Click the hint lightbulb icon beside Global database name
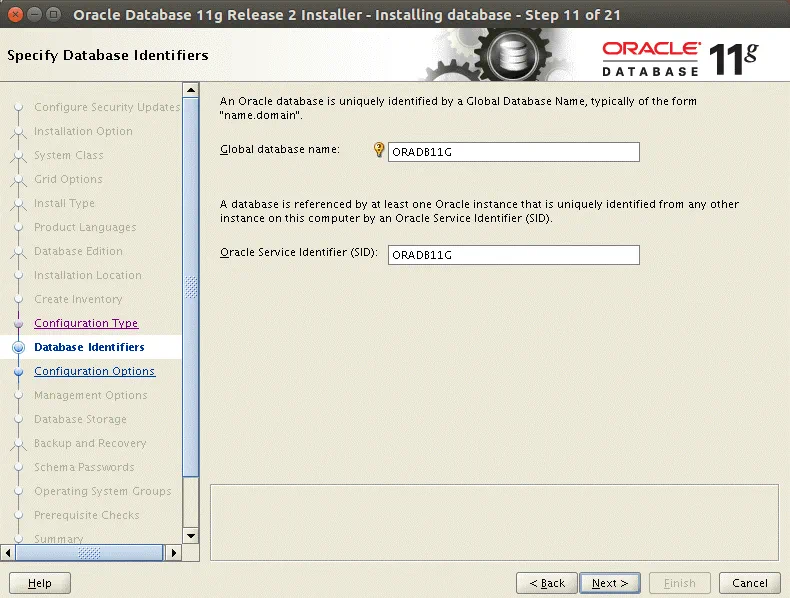 (379, 150)
